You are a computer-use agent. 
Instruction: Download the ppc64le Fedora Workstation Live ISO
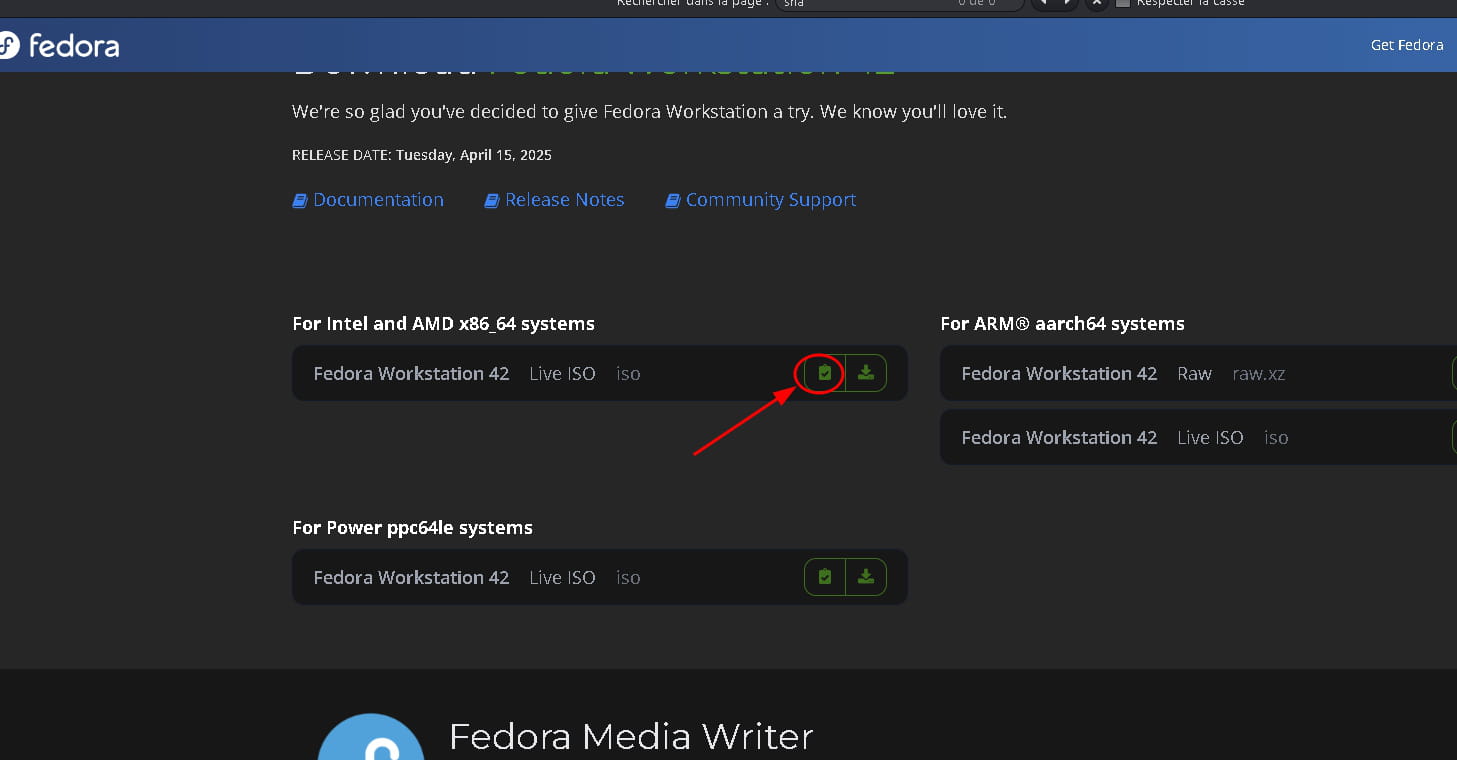[x=866, y=577]
